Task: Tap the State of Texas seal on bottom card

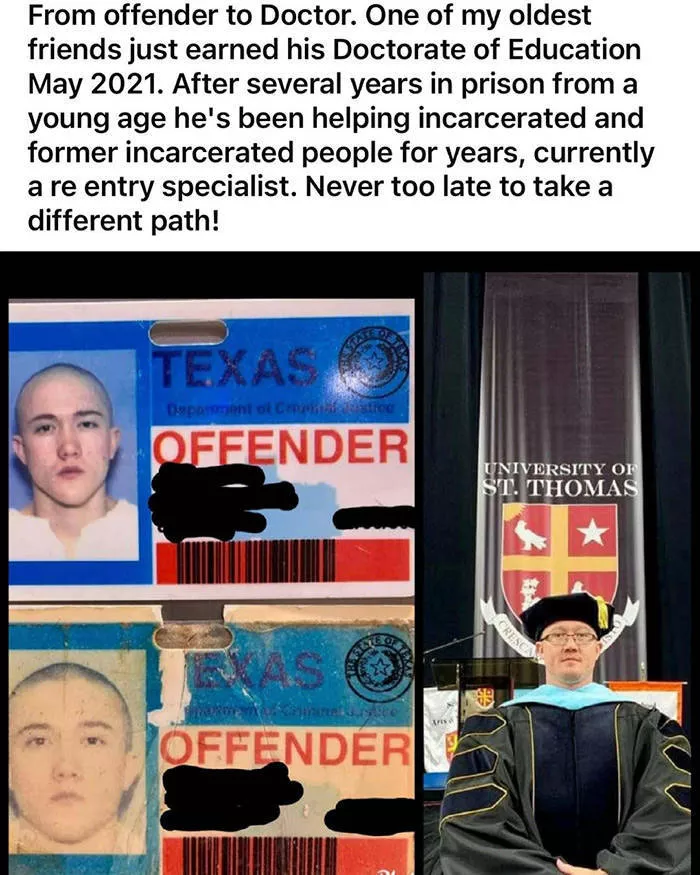Action: [380, 669]
